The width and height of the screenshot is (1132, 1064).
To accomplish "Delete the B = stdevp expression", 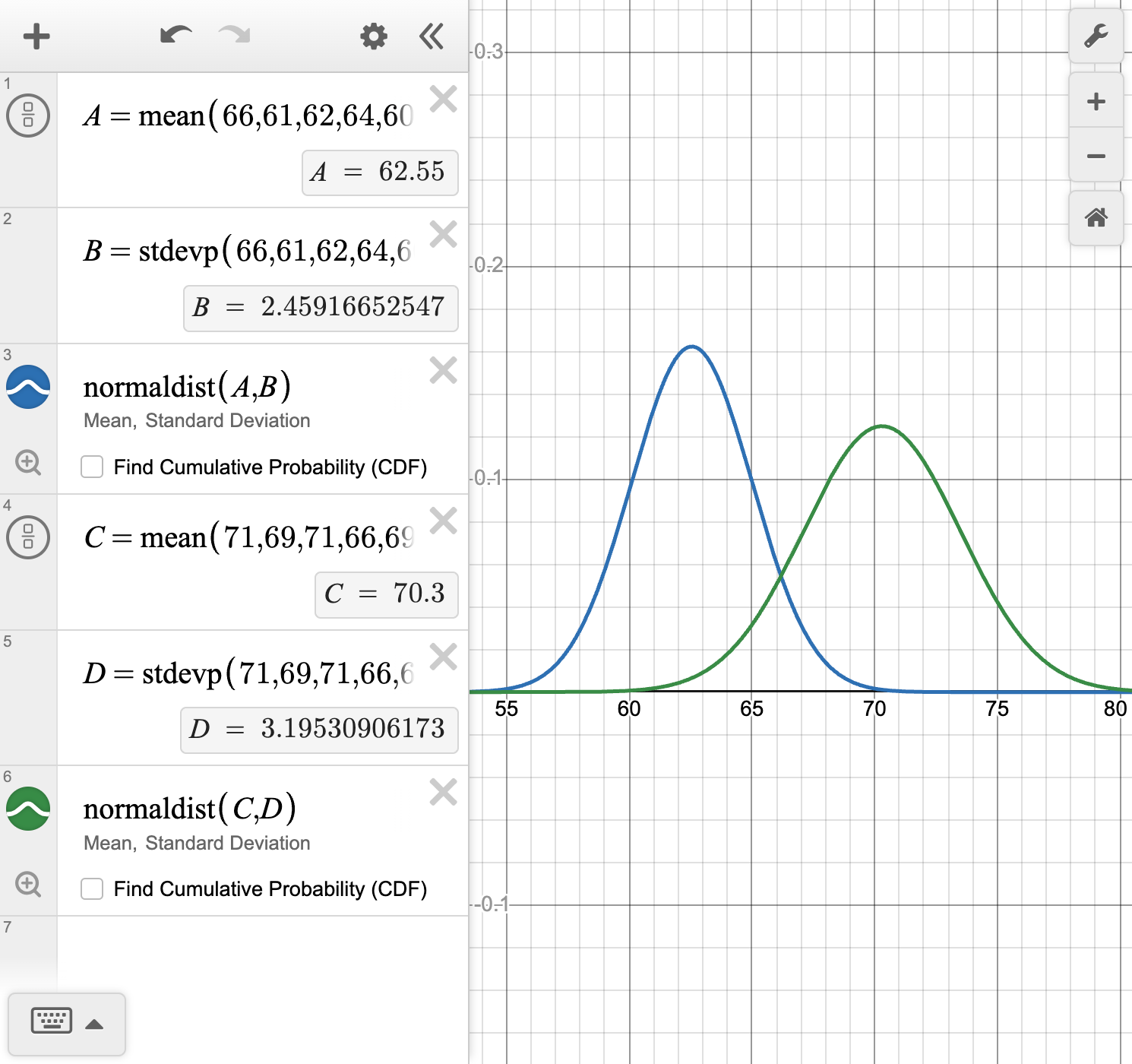I will point(444,236).
